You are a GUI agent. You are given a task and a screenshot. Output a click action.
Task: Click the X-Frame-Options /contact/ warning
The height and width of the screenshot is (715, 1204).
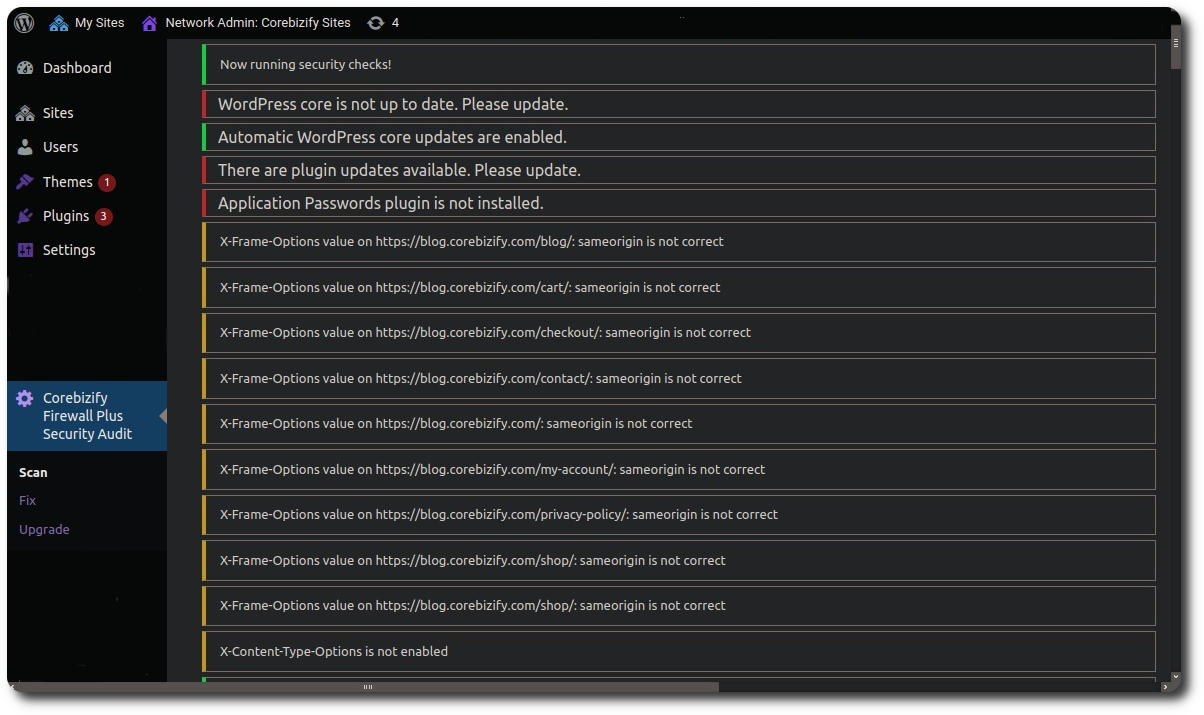point(679,379)
